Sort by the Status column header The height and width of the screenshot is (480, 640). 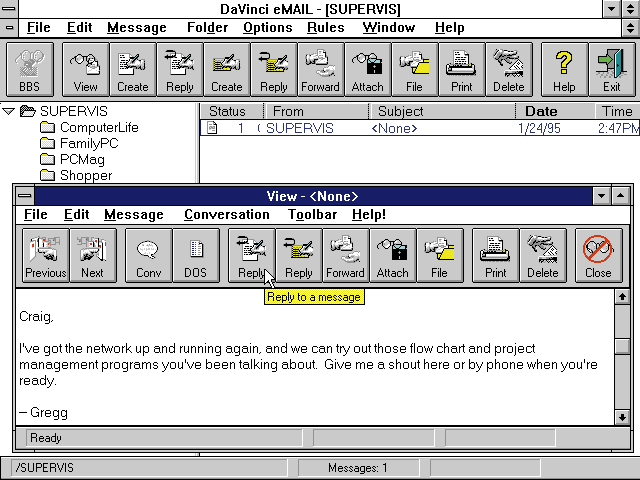(232, 111)
